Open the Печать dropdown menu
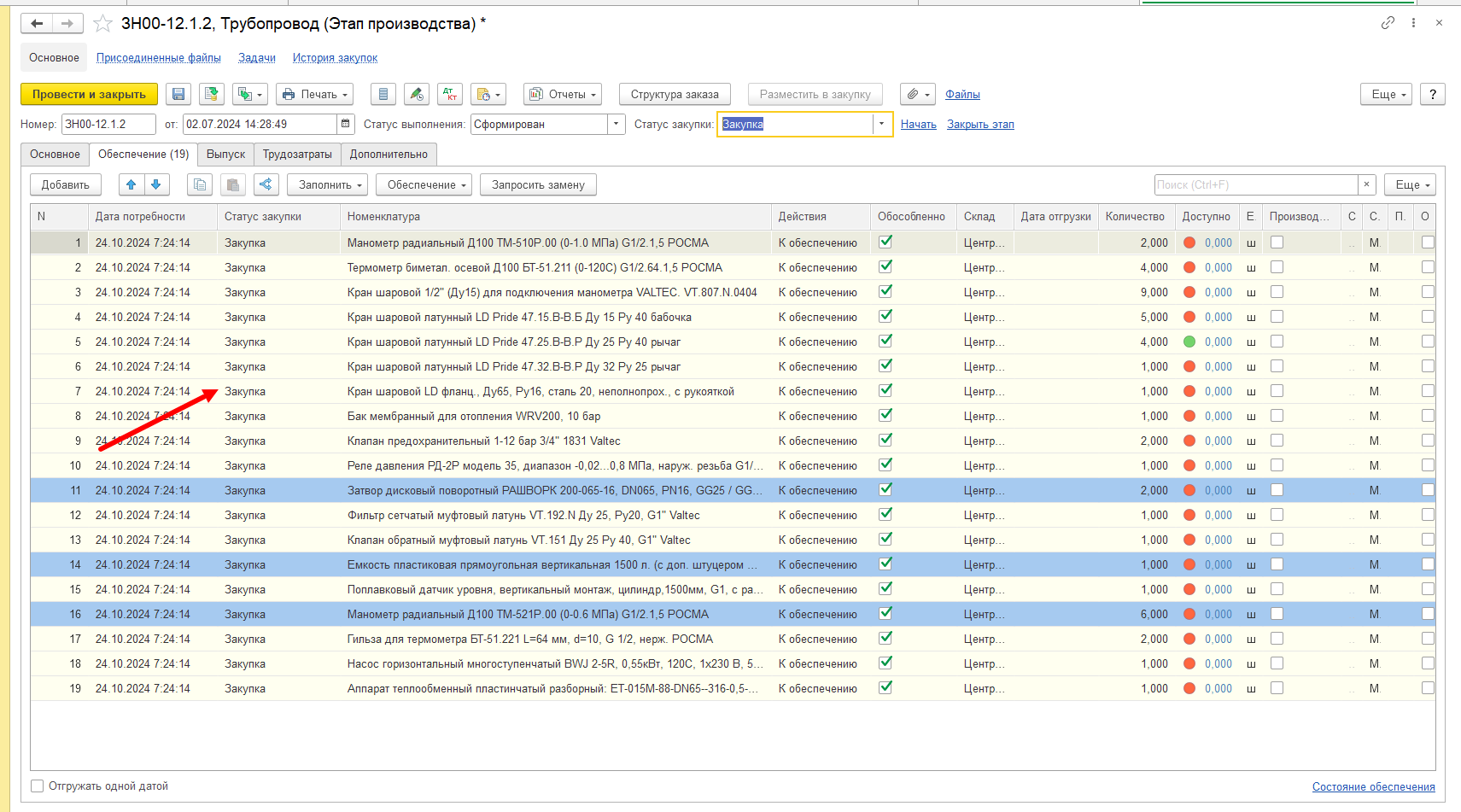This screenshot has height=812, width=1461. (316, 94)
